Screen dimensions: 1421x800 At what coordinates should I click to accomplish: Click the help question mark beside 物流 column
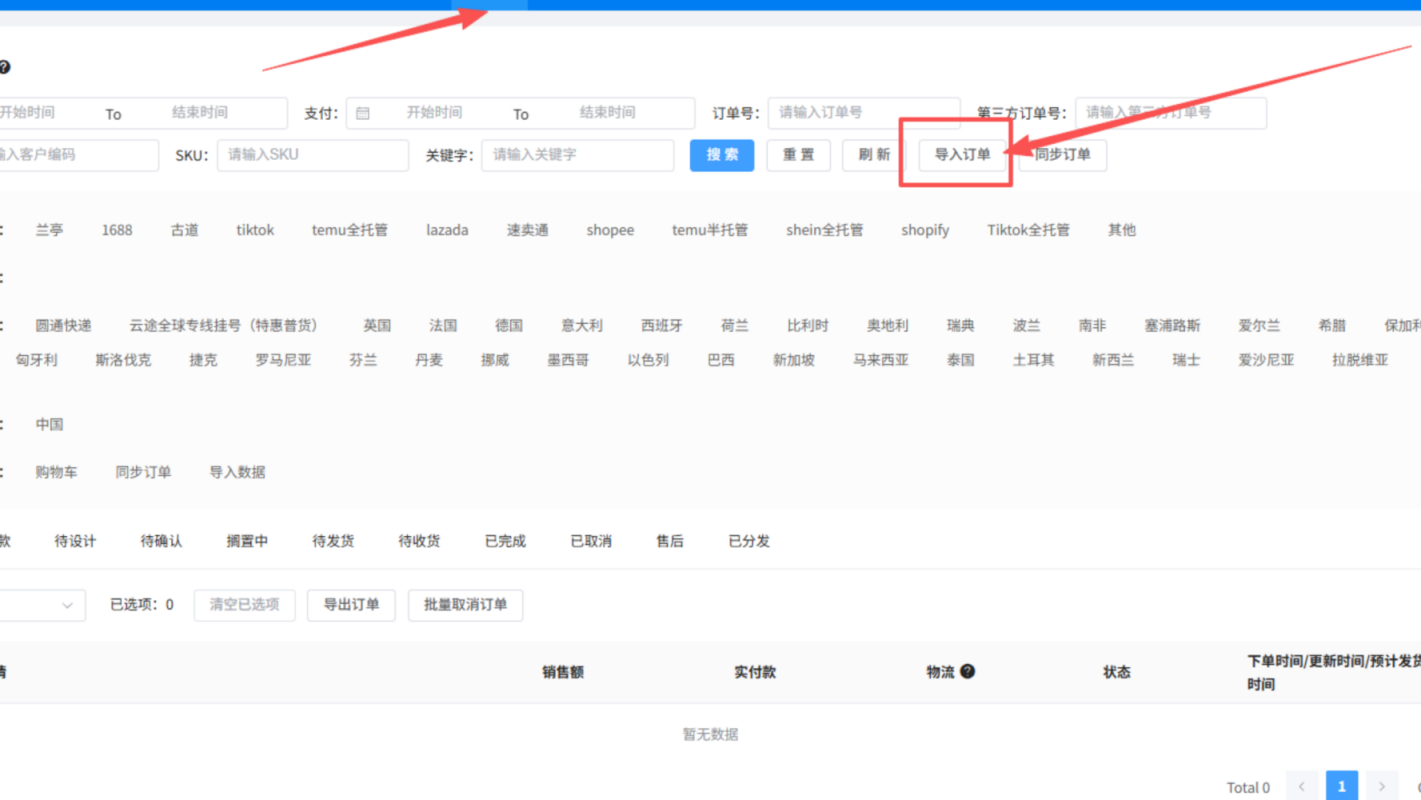pos(967,672)
